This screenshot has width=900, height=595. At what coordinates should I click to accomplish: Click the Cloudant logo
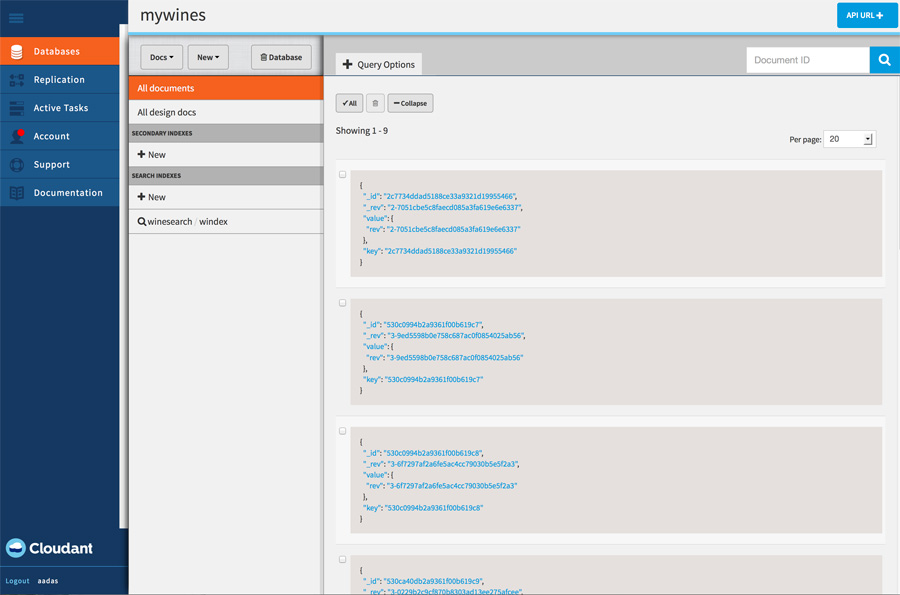(49, 548)
